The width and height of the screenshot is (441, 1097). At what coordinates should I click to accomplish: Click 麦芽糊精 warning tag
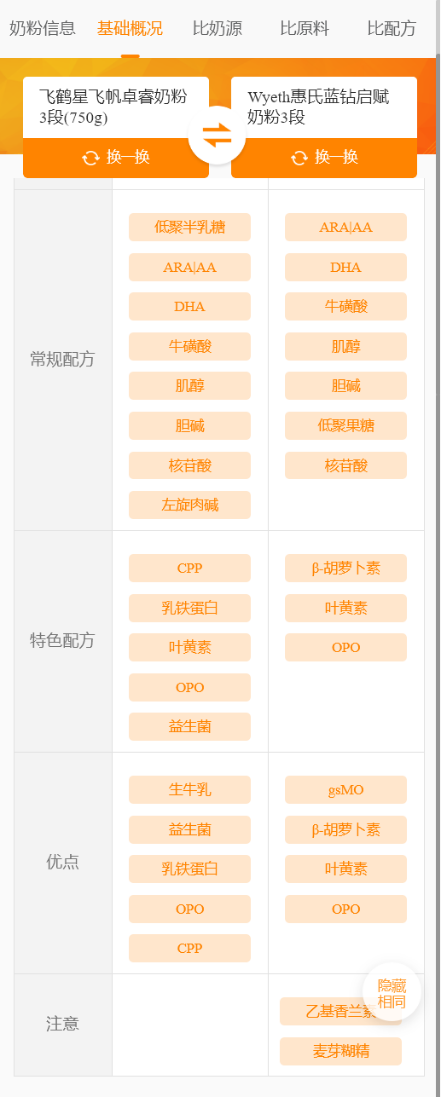click(x=341, y=1052)
